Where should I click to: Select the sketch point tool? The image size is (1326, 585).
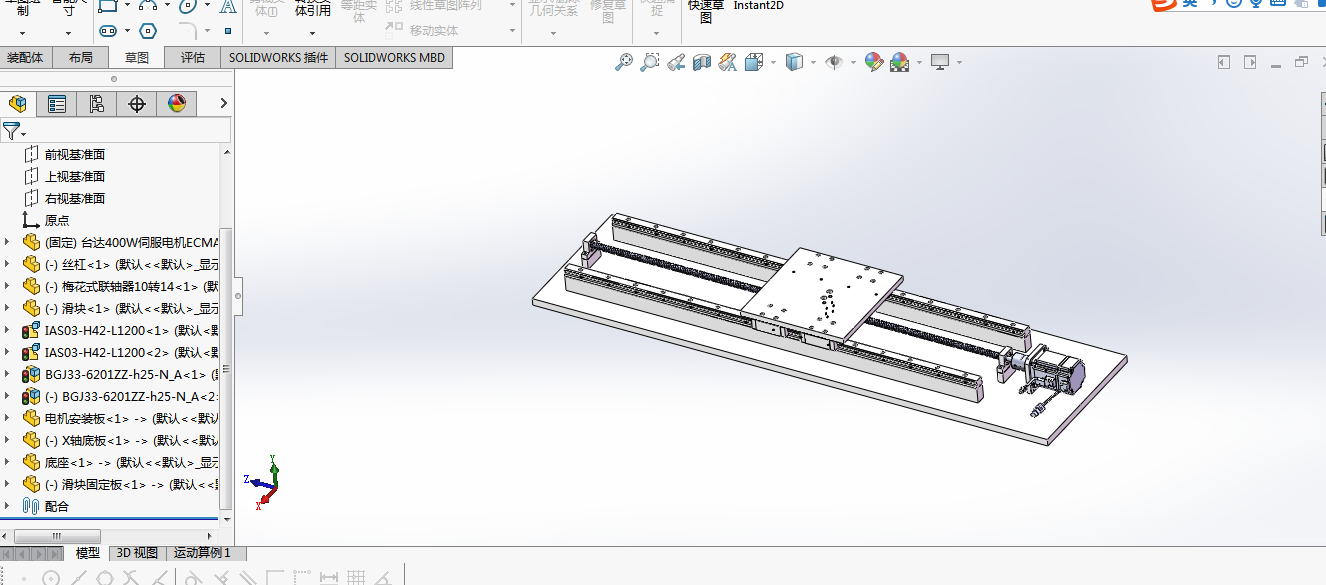227,31
